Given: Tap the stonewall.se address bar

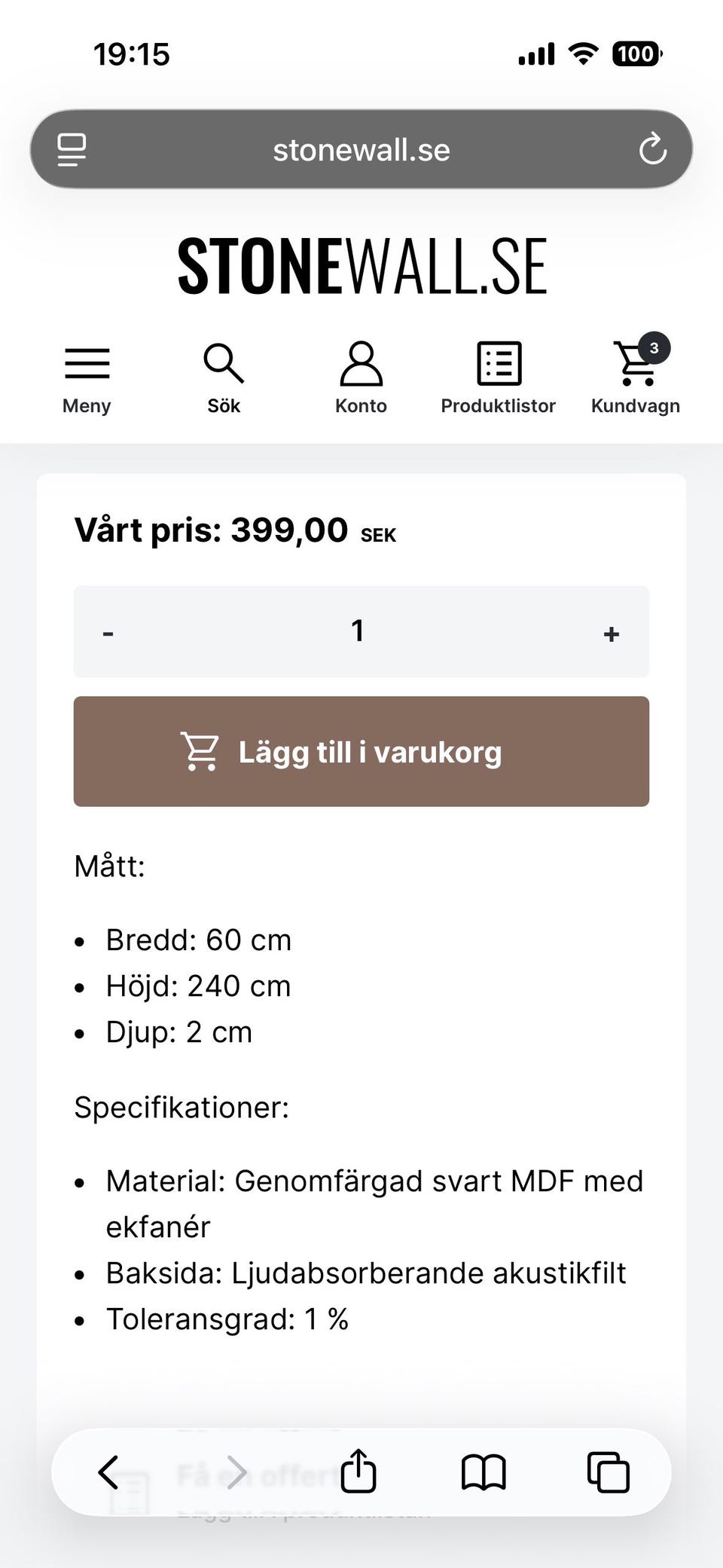Looking at the screenshot, I should pos(361,149).
